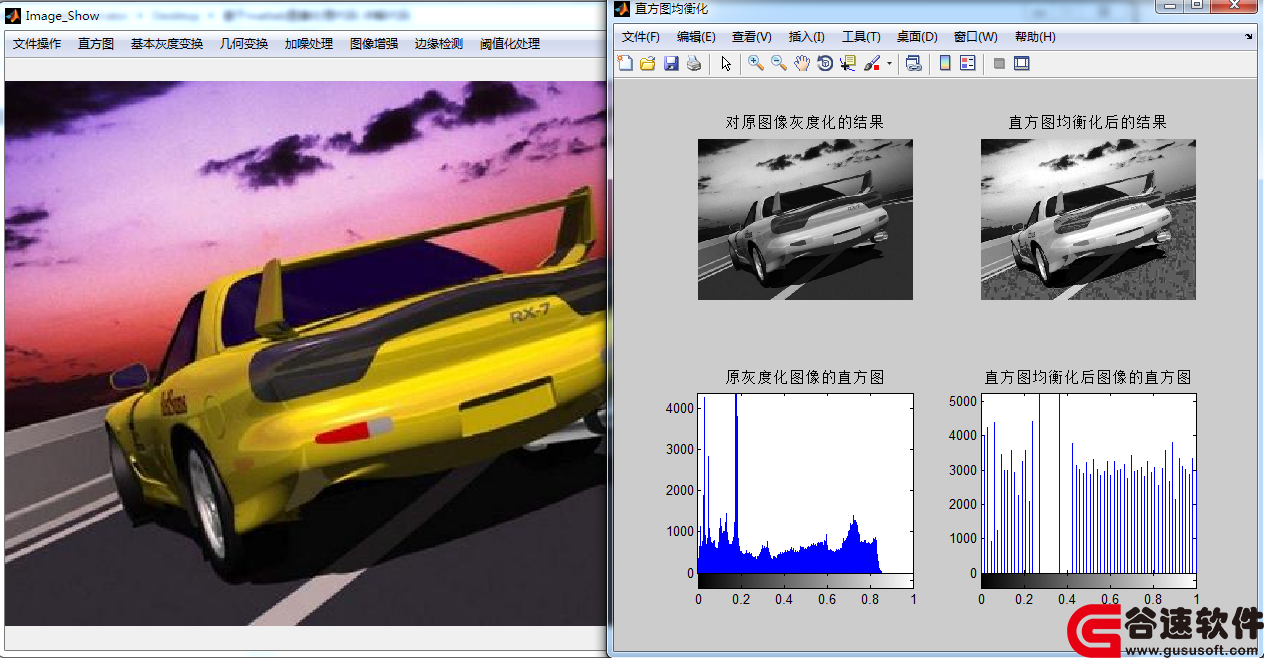Activate the Zoom In magnifier tool
This screenshot has width=1264, height=658.
(755, 64)
